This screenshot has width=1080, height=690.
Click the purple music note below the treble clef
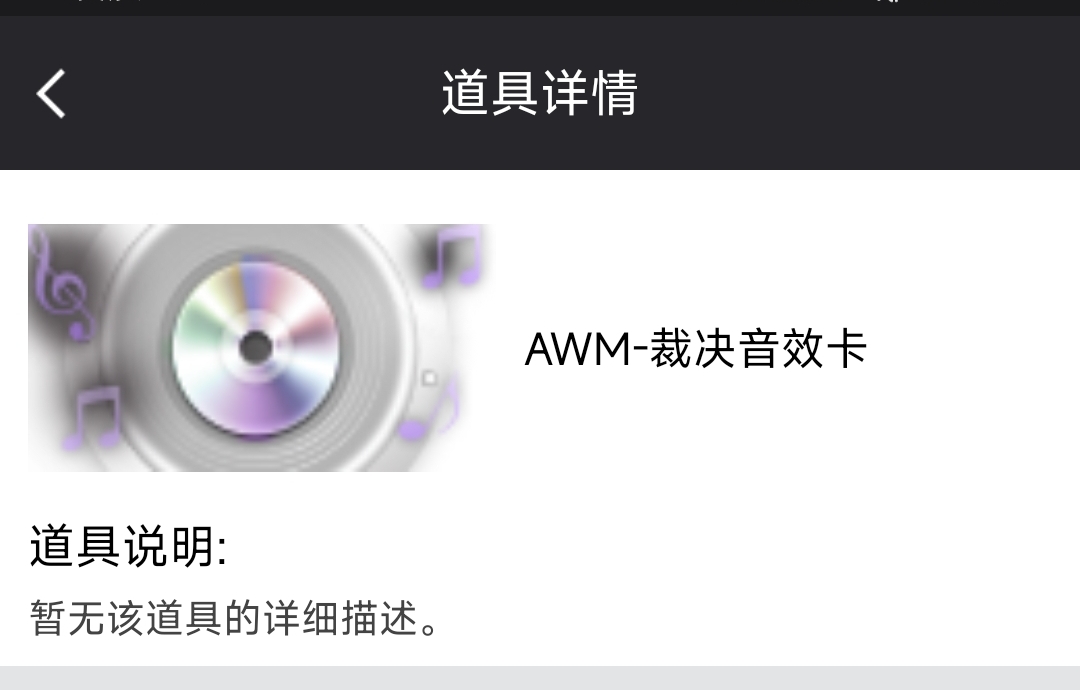pos(93,417)
